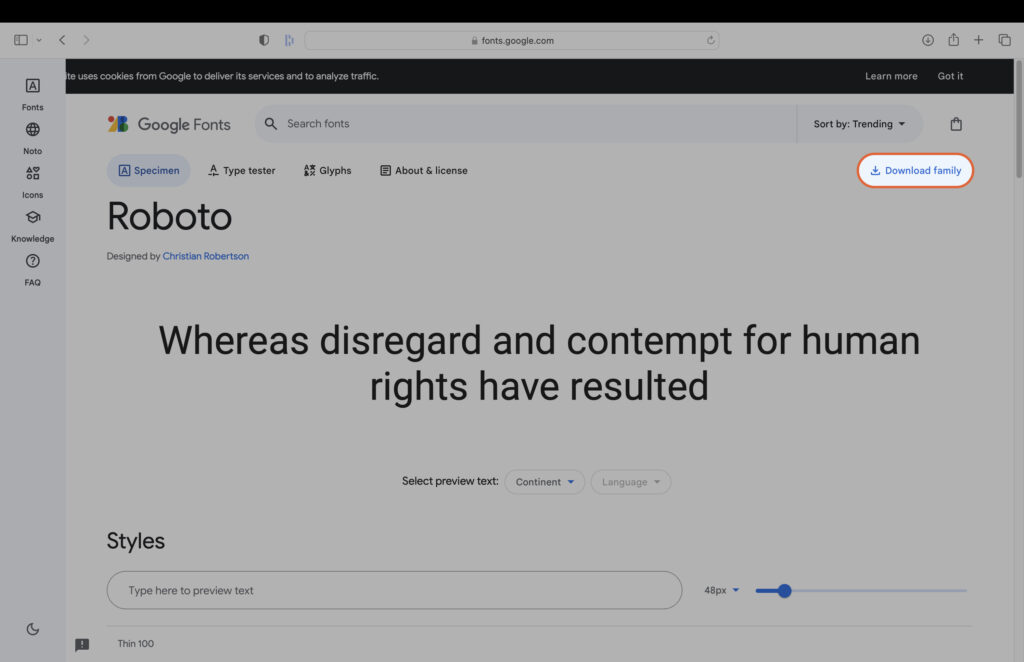Open the Christian Robertson designer link
Screen dimensions: 1024x662
[206, 255]
